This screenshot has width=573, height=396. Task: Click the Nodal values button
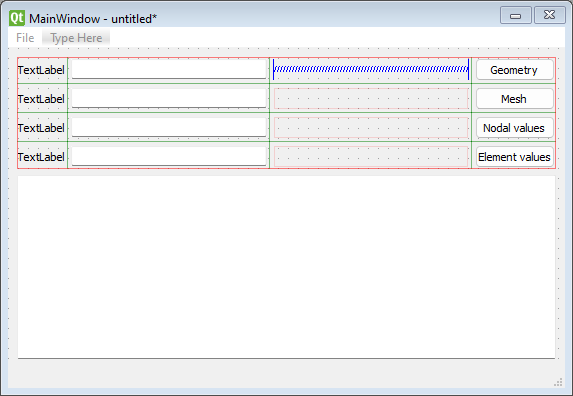pyautogui.click(x=515, y=128)
